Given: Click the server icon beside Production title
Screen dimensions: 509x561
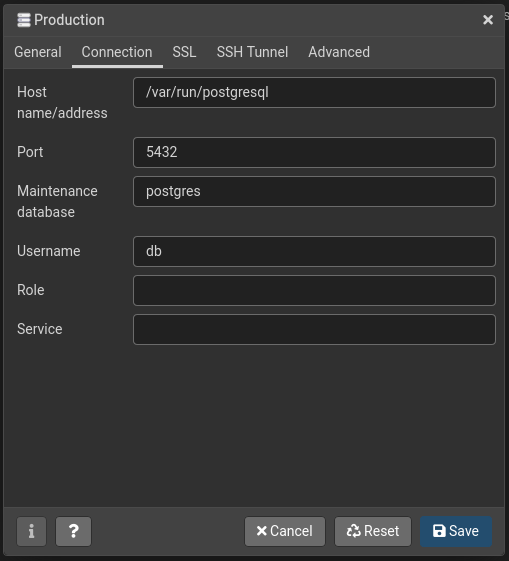Looking at the screenshot, I should point(24,20).
